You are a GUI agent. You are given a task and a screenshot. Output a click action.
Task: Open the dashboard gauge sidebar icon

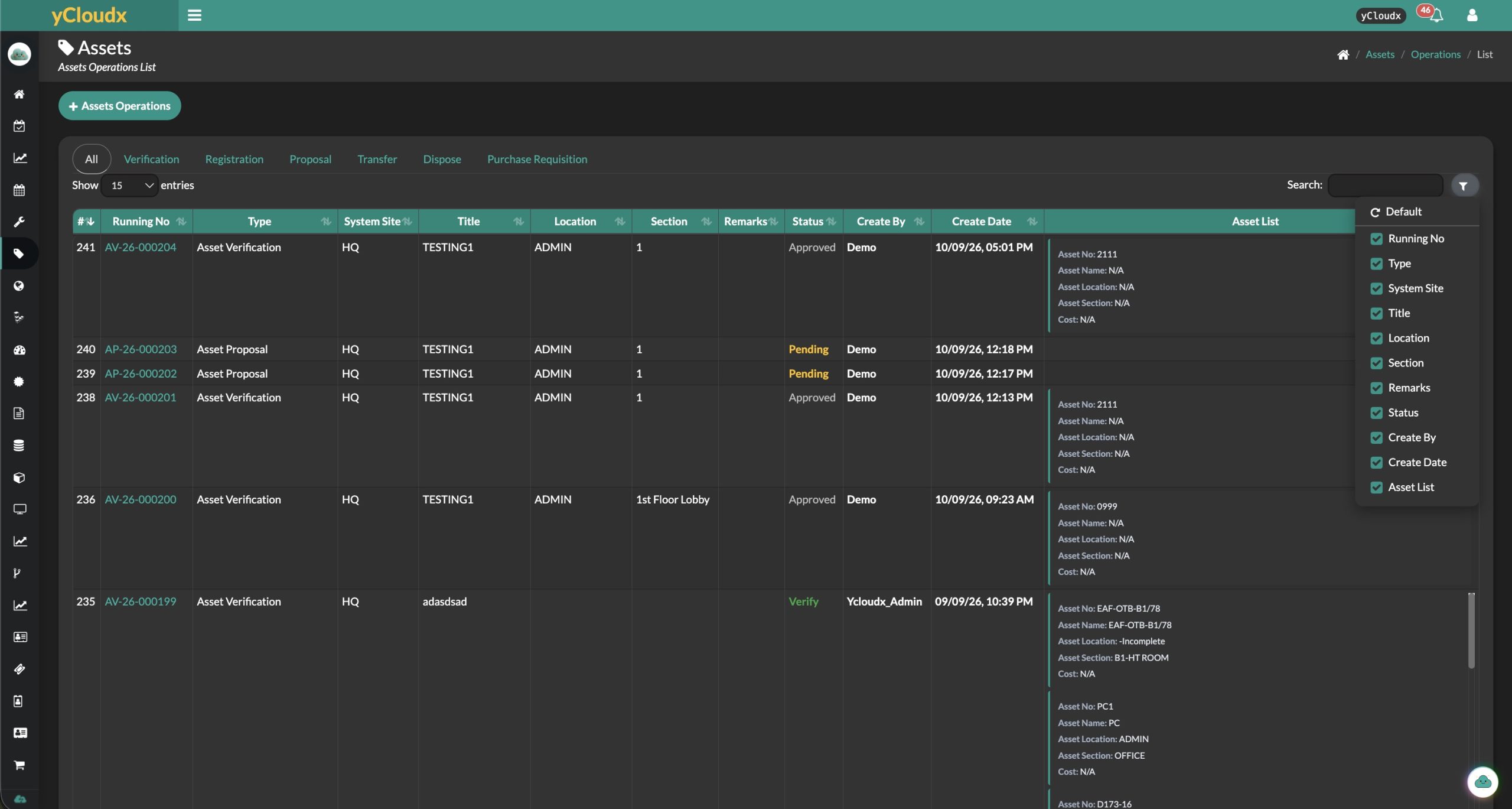tap(19, 349)
